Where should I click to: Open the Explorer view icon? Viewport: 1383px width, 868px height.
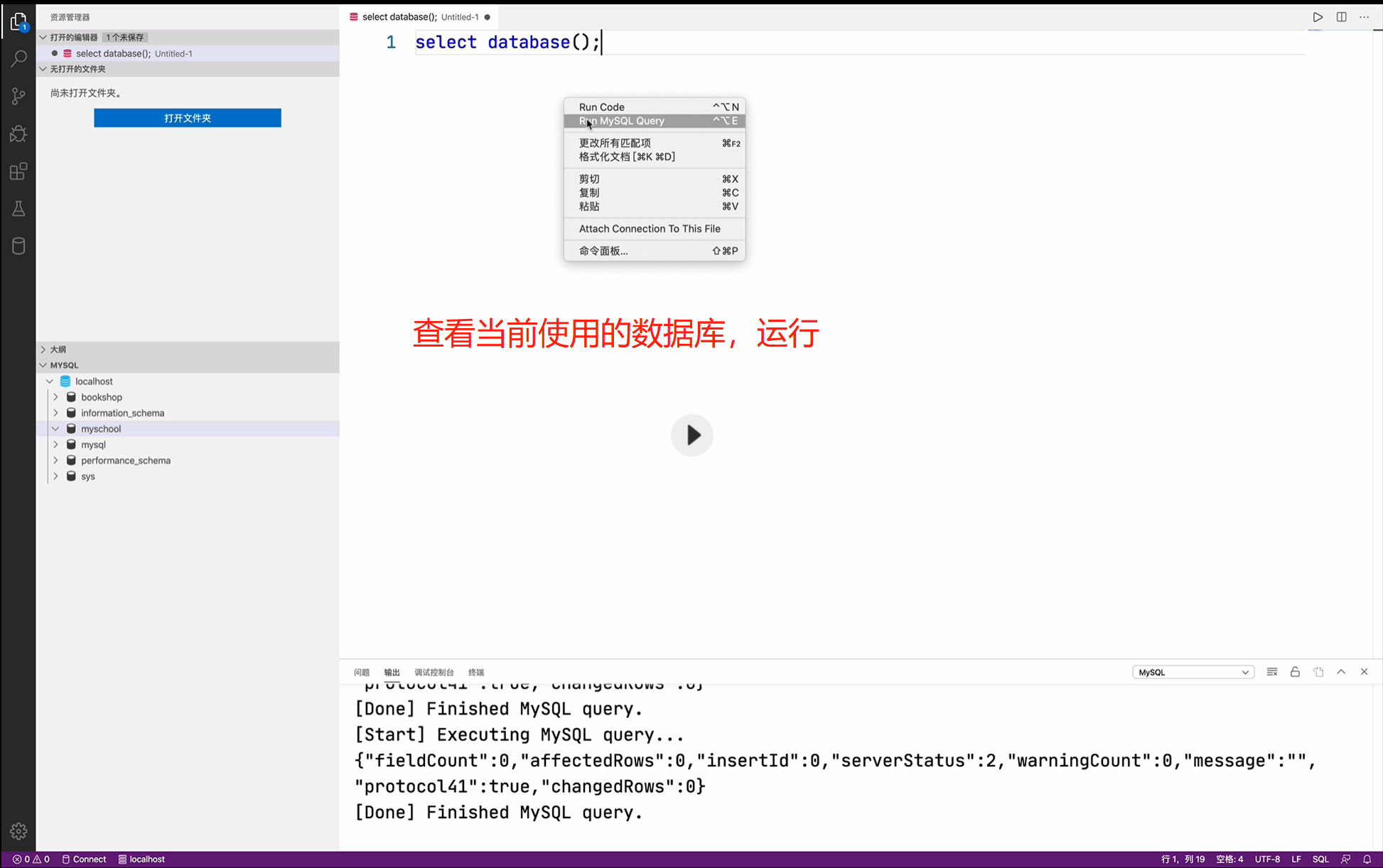[18, 21]
